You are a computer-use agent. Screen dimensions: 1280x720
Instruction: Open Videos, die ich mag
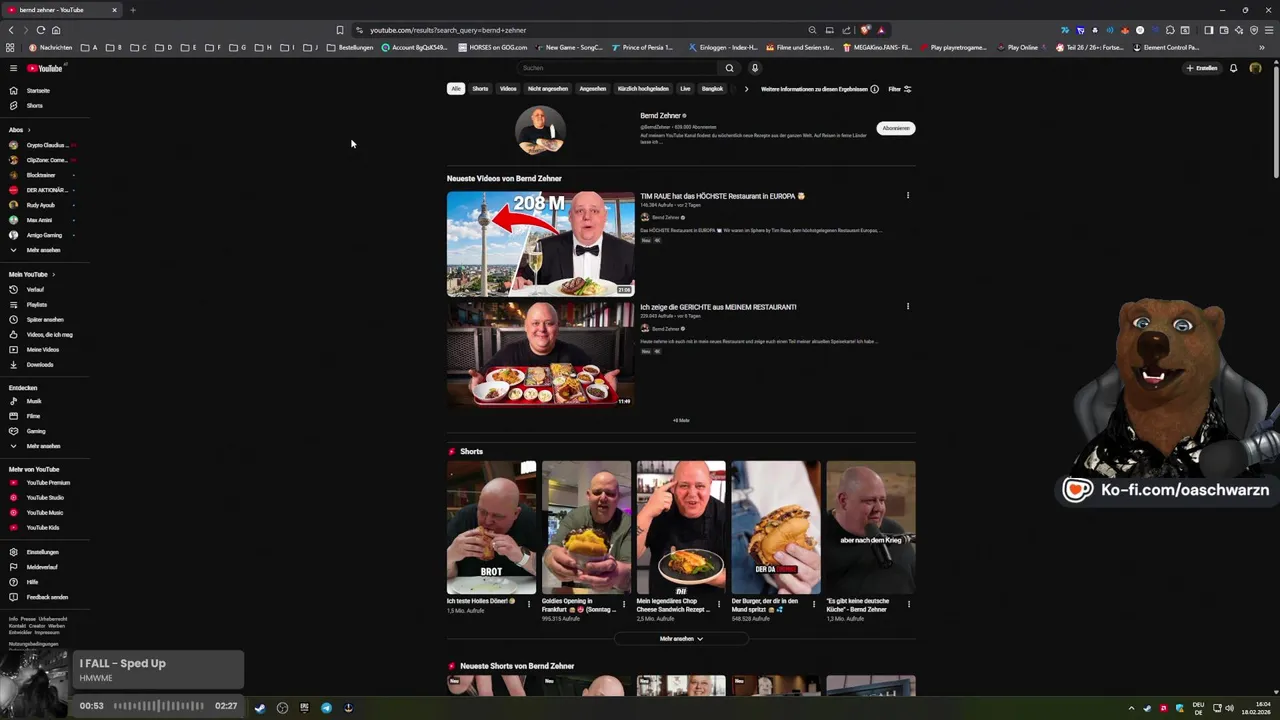49,334
